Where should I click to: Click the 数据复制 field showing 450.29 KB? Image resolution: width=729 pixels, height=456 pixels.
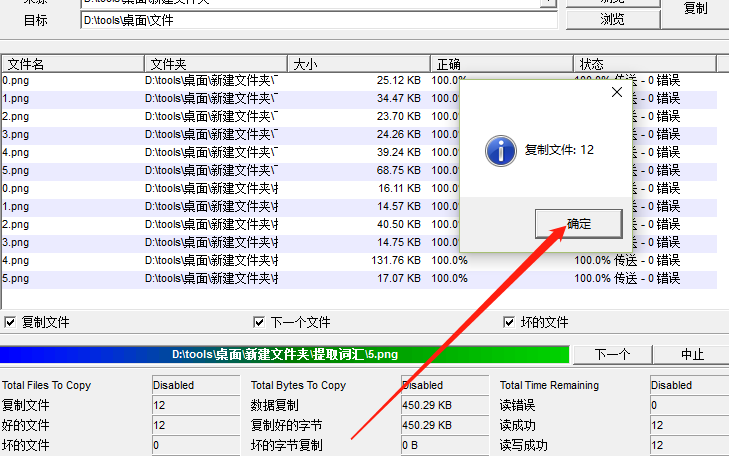pos(445,405)
